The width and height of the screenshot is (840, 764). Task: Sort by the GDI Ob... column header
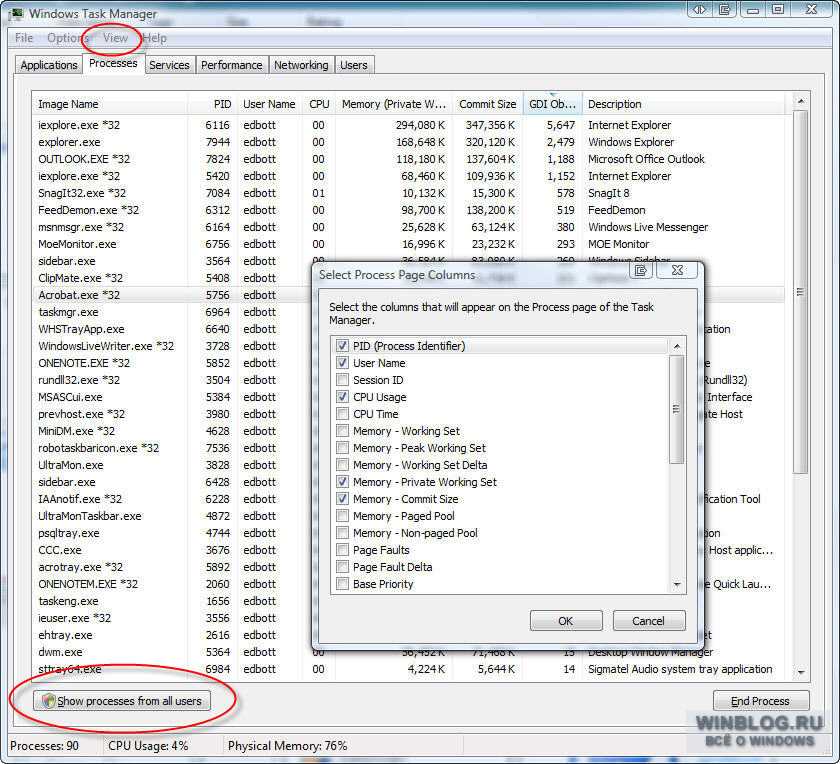coord(552,104)
